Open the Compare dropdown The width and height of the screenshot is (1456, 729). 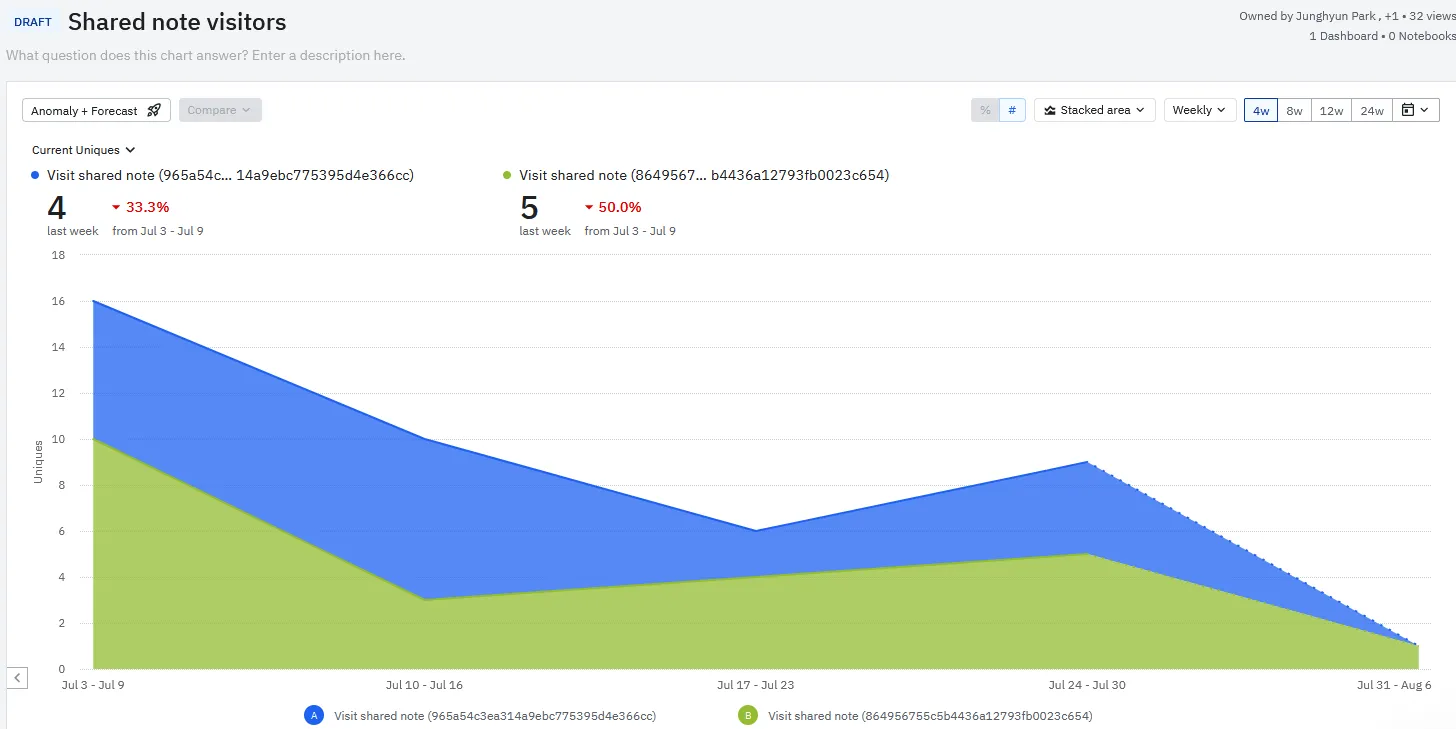(220, 110)
